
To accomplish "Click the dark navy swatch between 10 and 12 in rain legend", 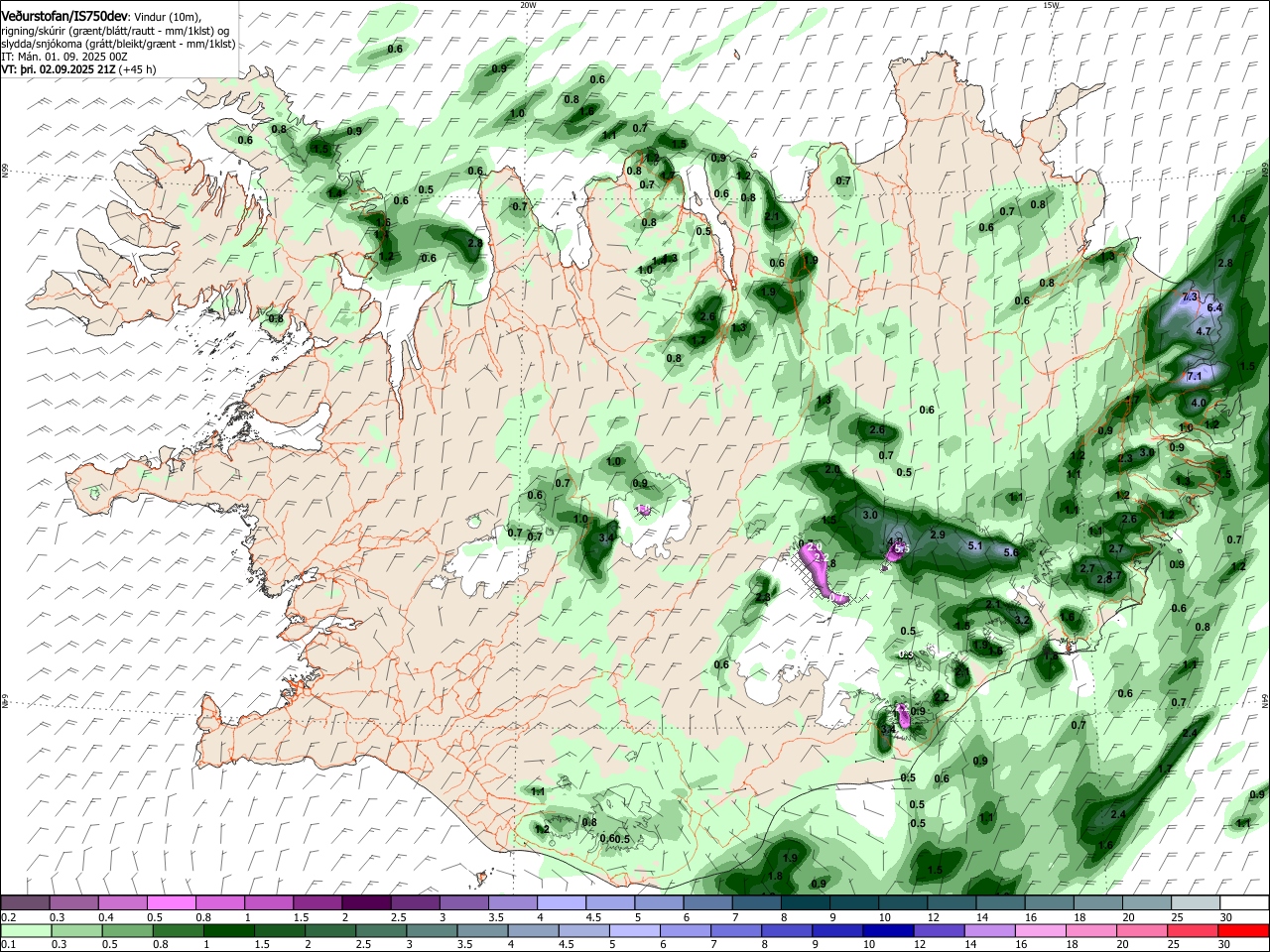I will pyautogui.click(x=886, y=930).
